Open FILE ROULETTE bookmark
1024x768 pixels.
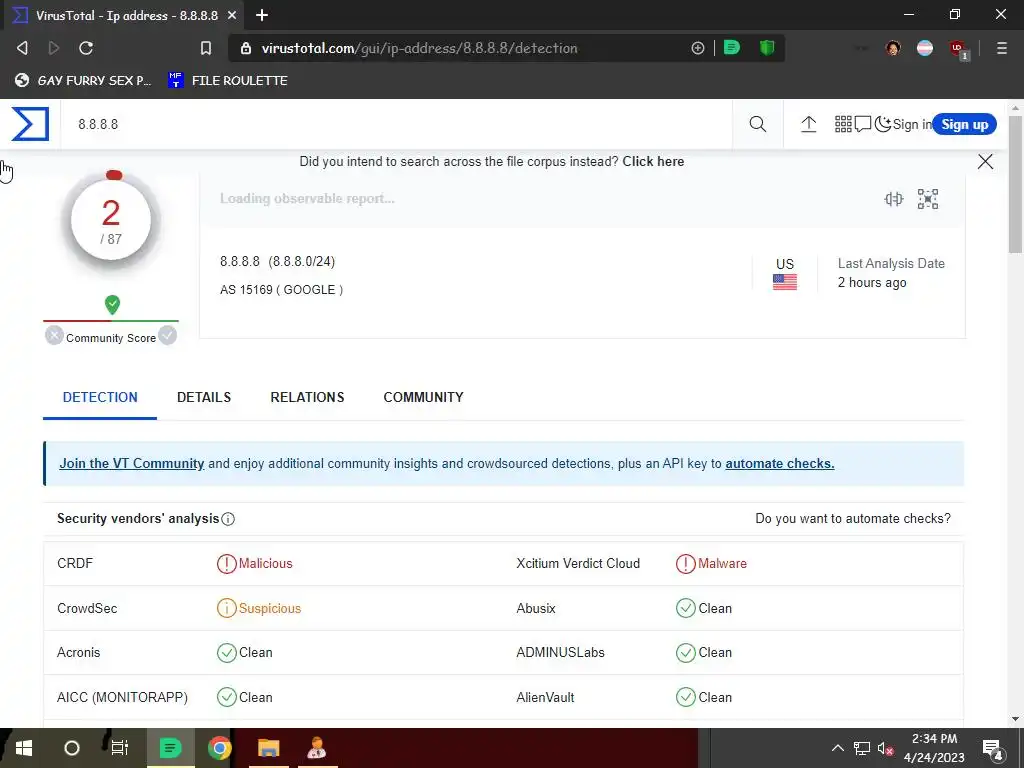(228, 80)
